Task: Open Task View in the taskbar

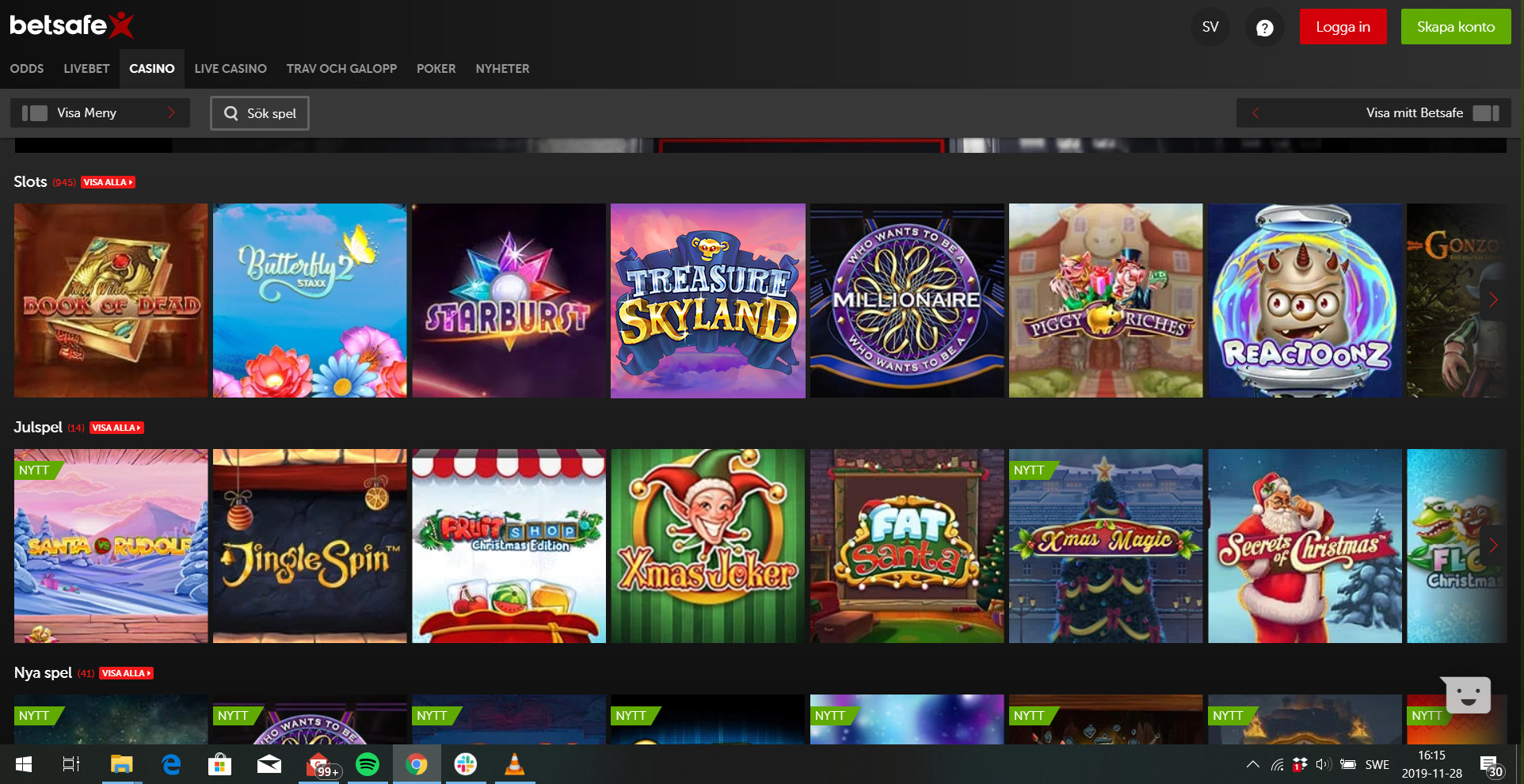Action: tap(71, 764)
